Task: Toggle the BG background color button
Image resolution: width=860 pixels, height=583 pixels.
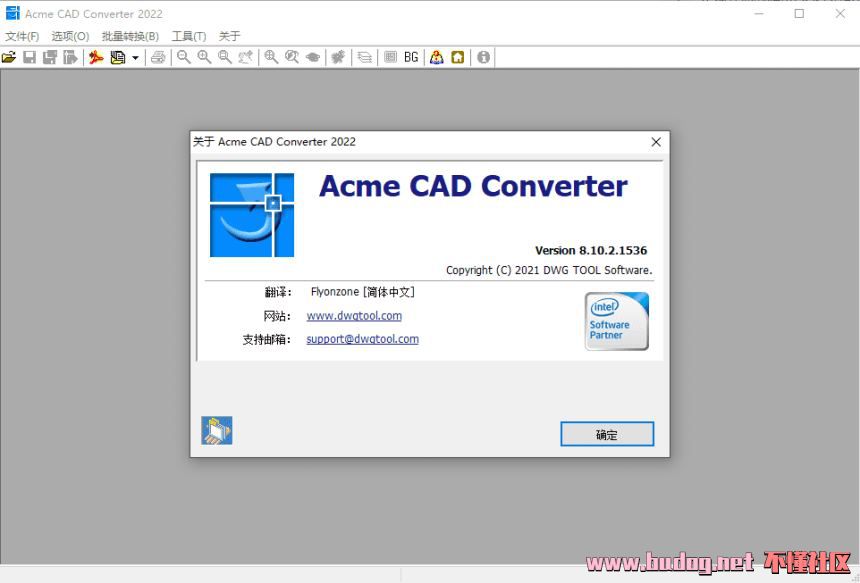Action: coord(411,57)
